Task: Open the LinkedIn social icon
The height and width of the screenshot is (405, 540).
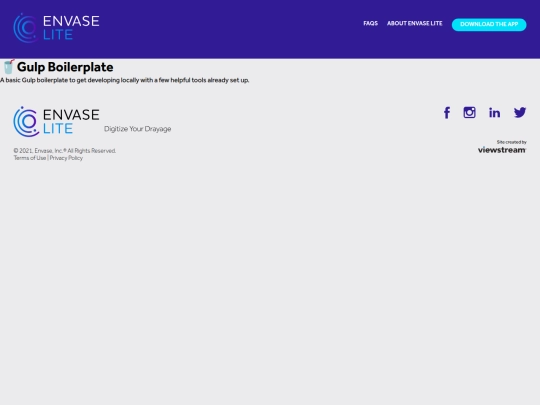Action: click(495, 113)
